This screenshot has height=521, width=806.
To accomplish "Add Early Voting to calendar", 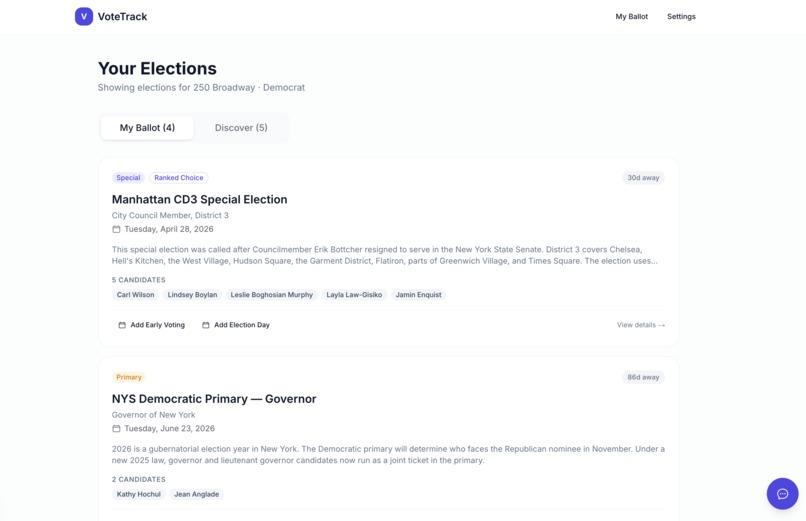I will (152, 325).
